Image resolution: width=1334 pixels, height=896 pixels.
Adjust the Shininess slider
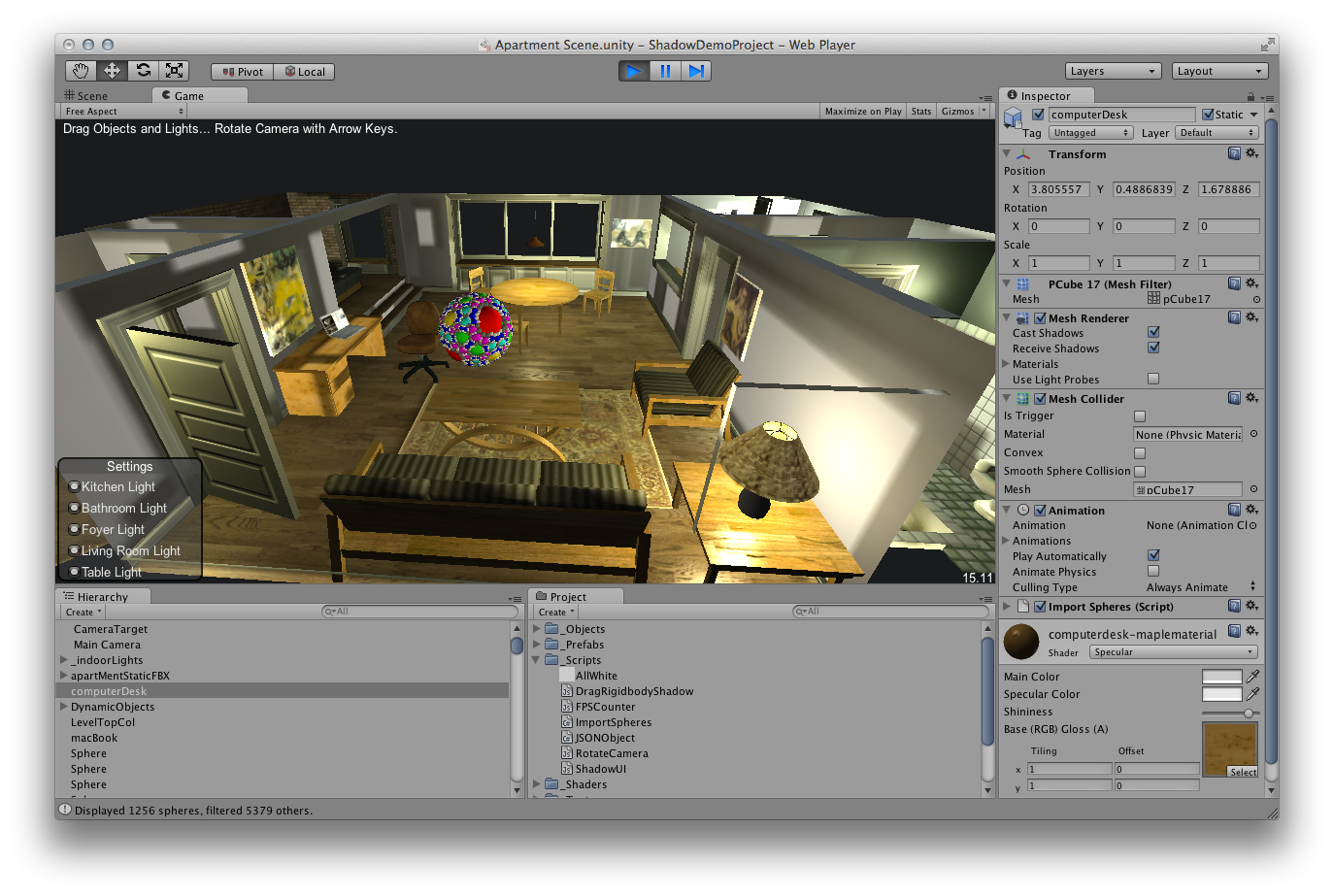1248,713
